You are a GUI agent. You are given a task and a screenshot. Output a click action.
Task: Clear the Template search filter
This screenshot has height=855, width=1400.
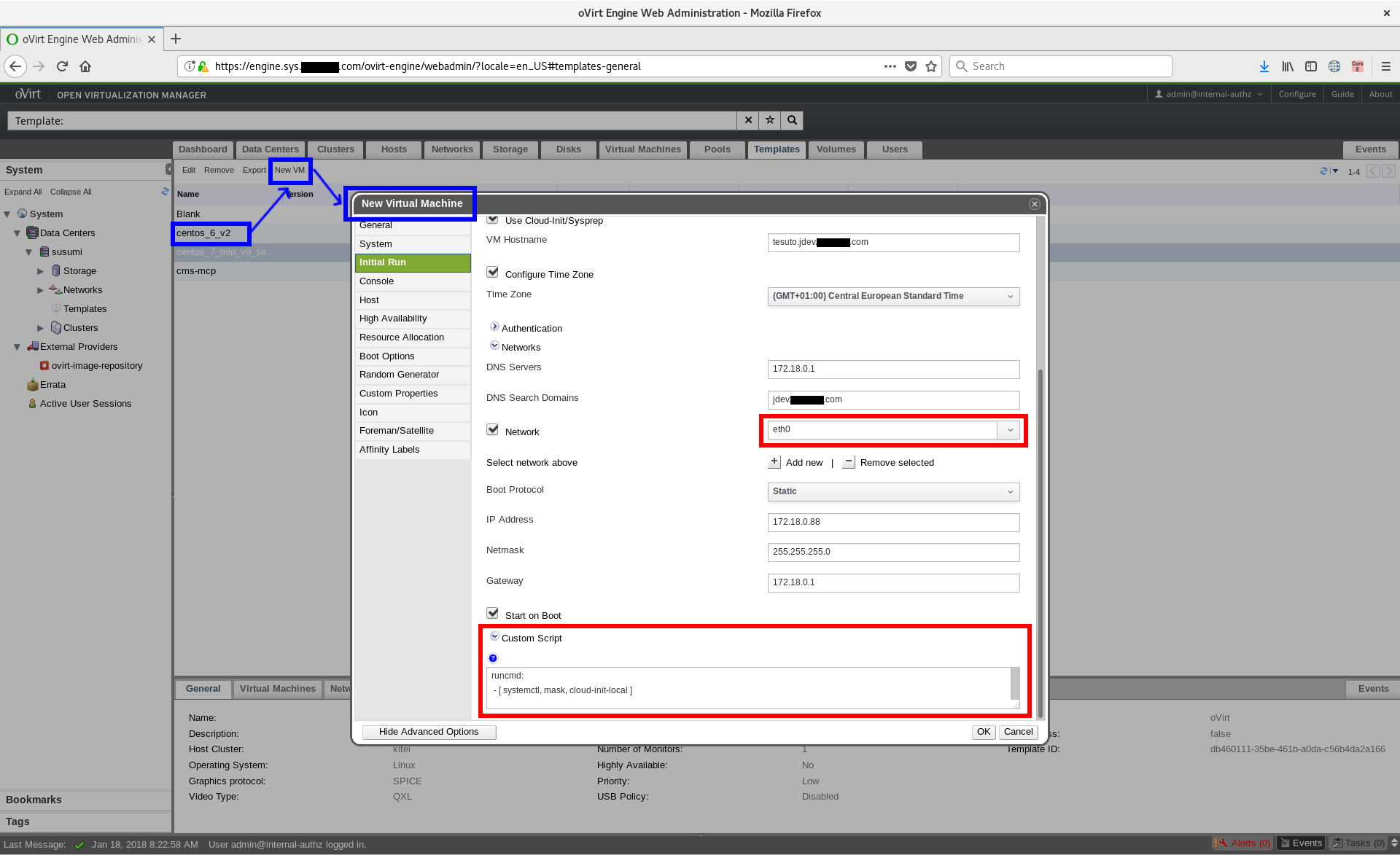(x=748, y=120)
